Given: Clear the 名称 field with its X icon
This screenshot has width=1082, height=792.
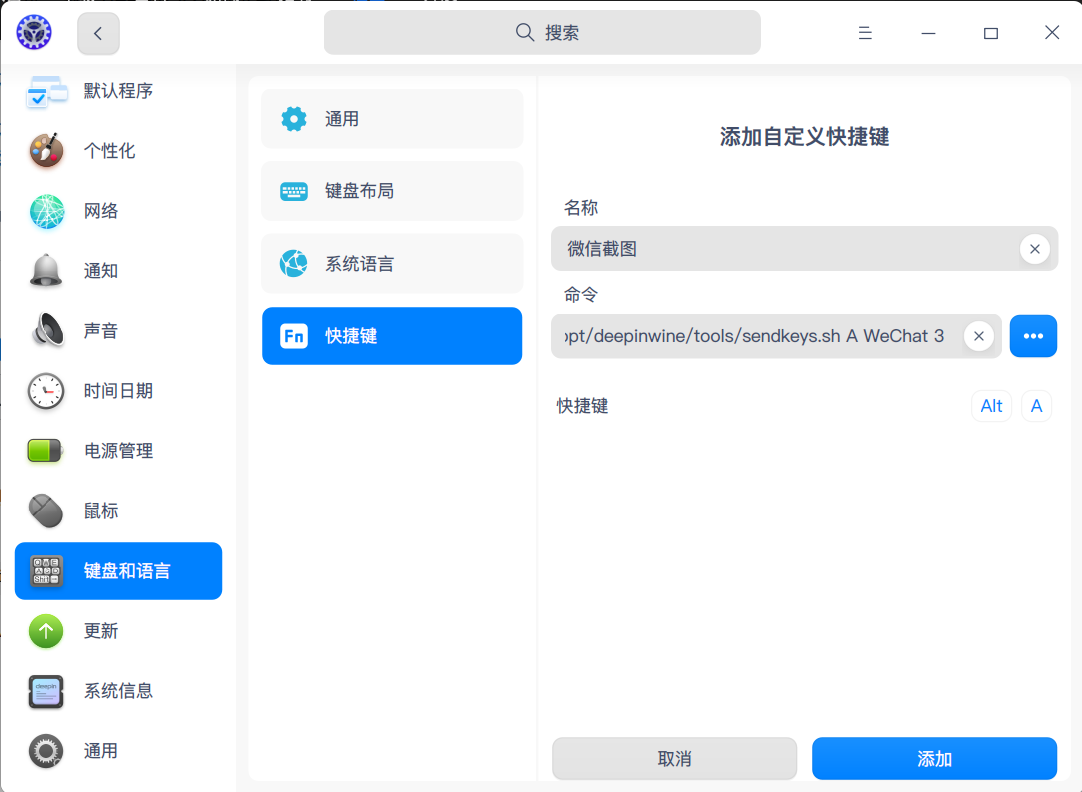Looking at the screenshot, I should coord(1035,249).
